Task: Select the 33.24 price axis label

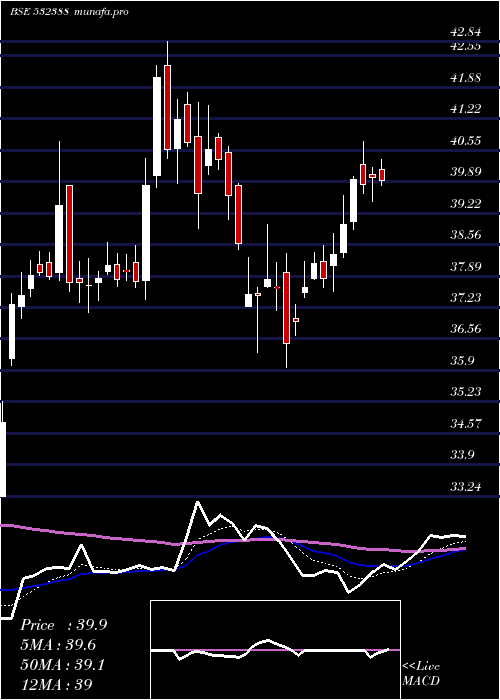Action: pyautogui.click(x=466, y=486)
